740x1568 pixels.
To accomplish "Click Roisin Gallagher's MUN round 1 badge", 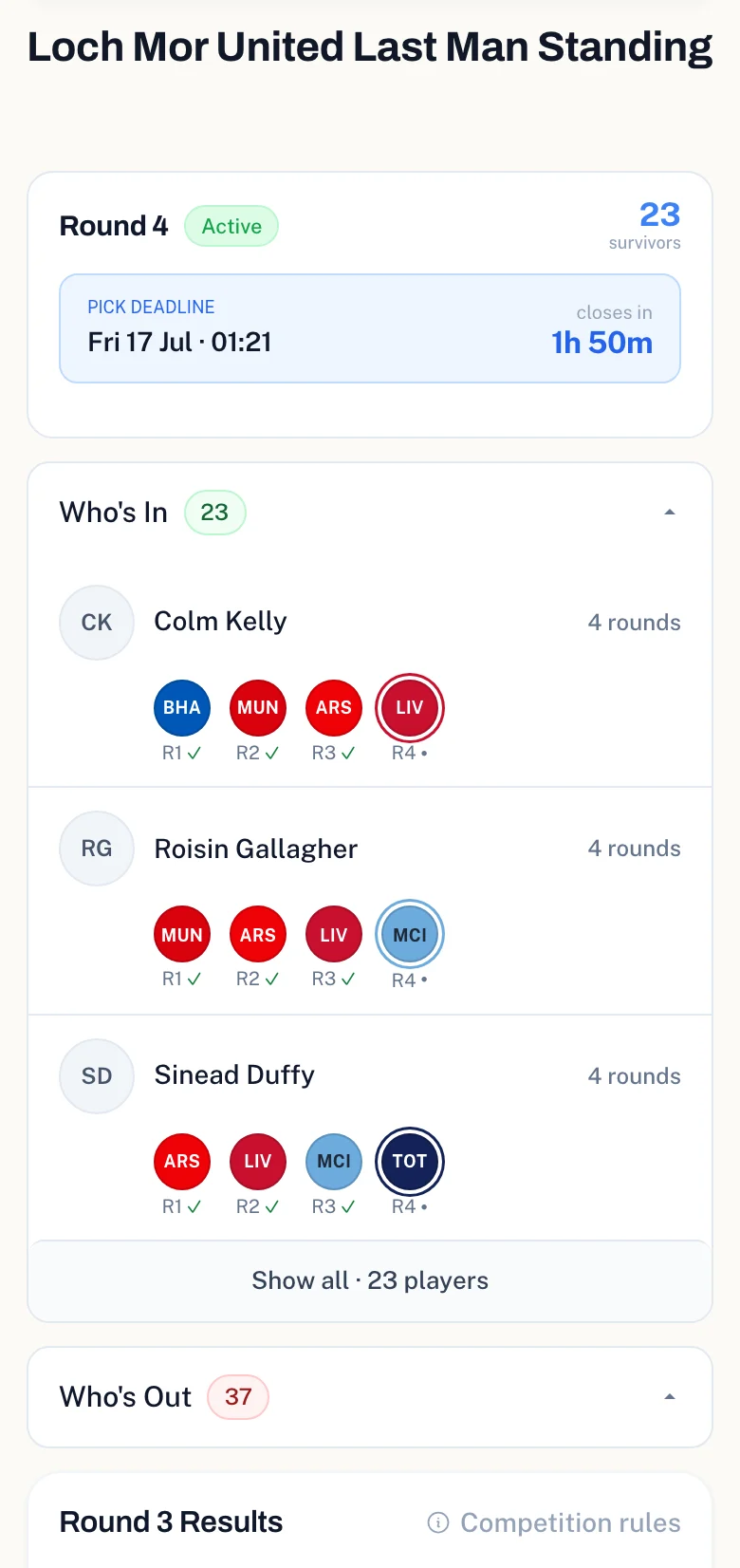I will tap(182, 935).
